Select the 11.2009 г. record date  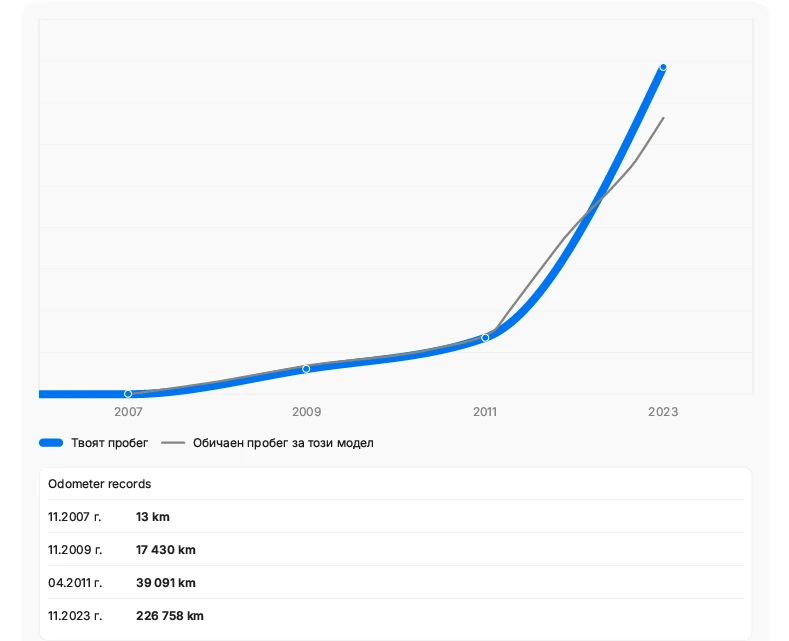click(75, 550)
